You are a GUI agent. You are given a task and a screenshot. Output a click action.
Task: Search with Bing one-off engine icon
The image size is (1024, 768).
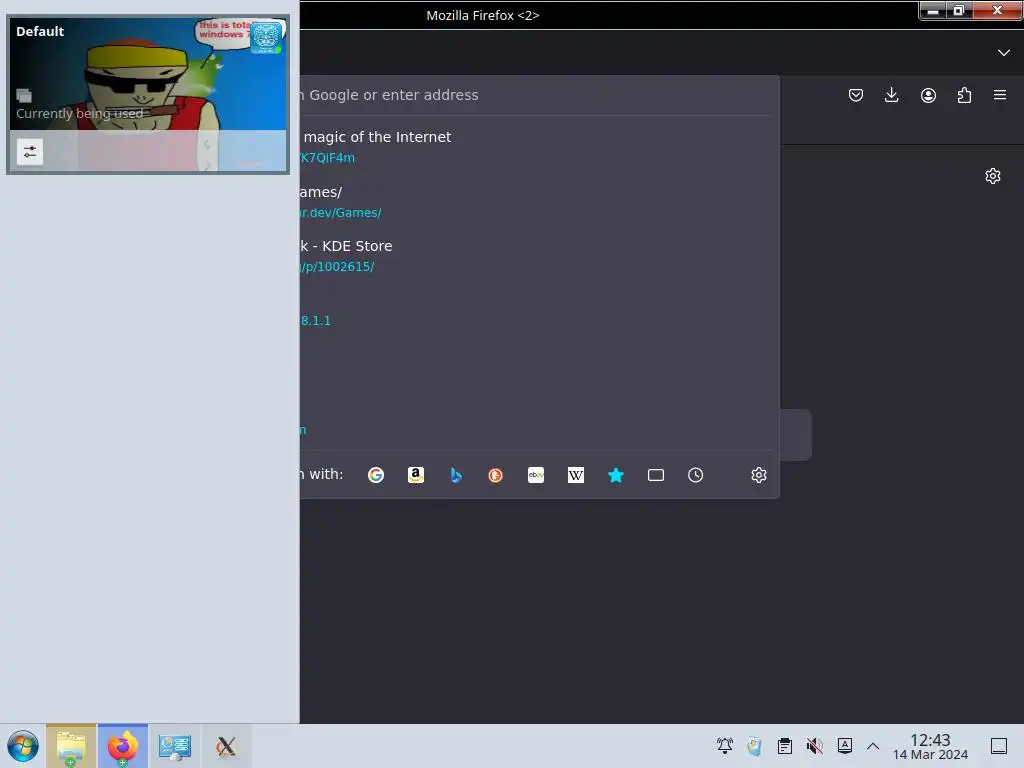coord(456,475)
